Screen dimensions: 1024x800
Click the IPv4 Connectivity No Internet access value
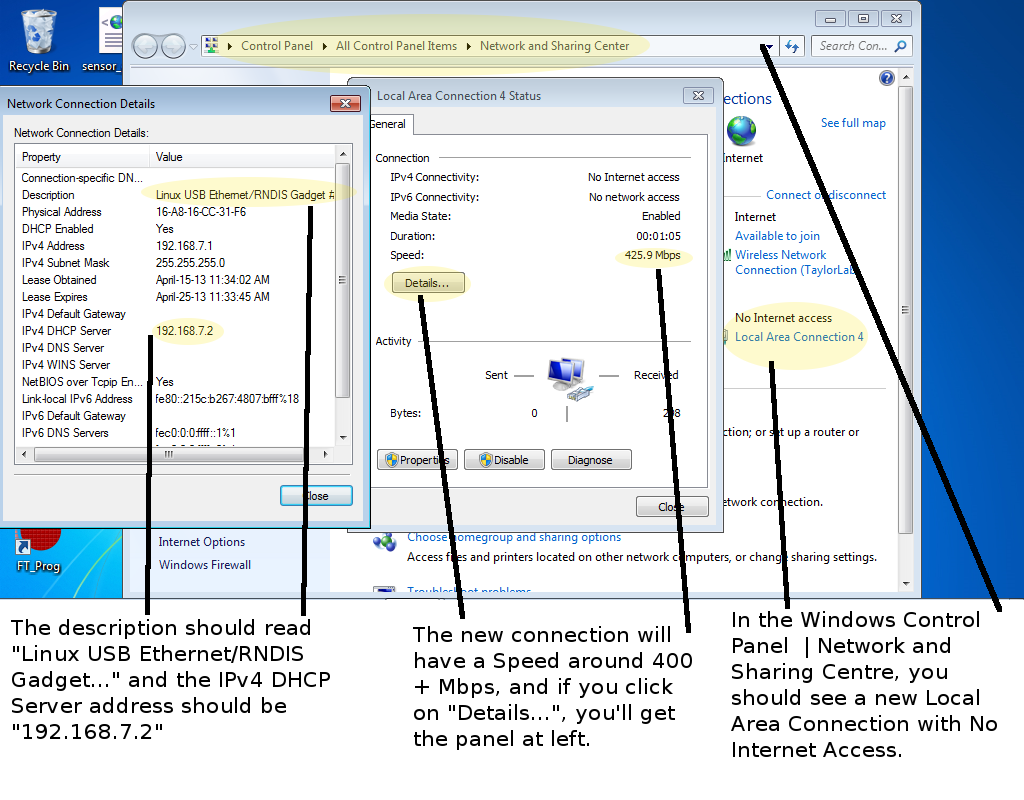[633, 177]
